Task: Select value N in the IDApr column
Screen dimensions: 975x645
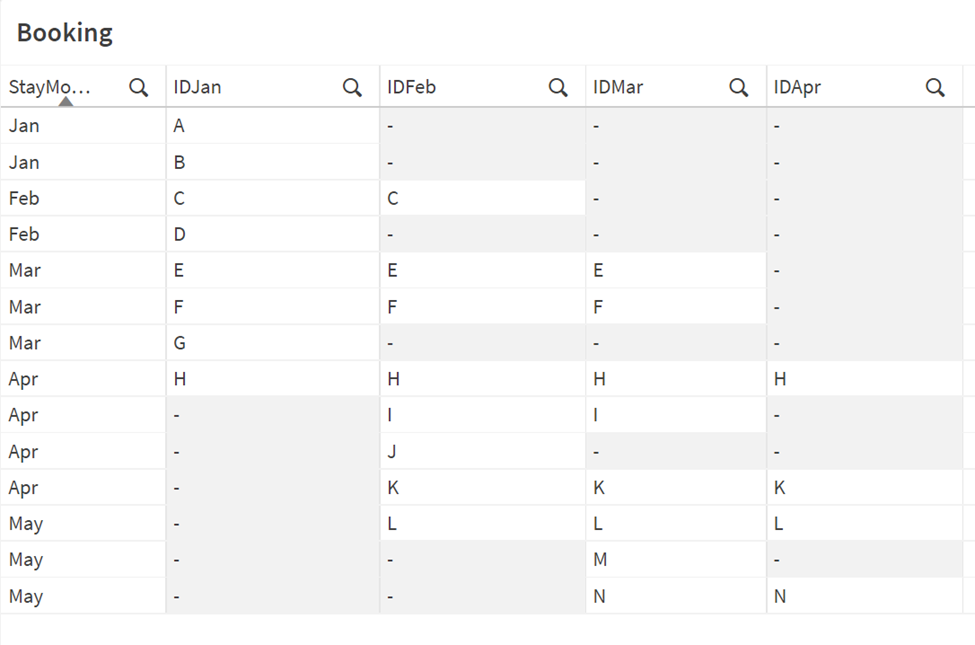Action: coord(780,596)
